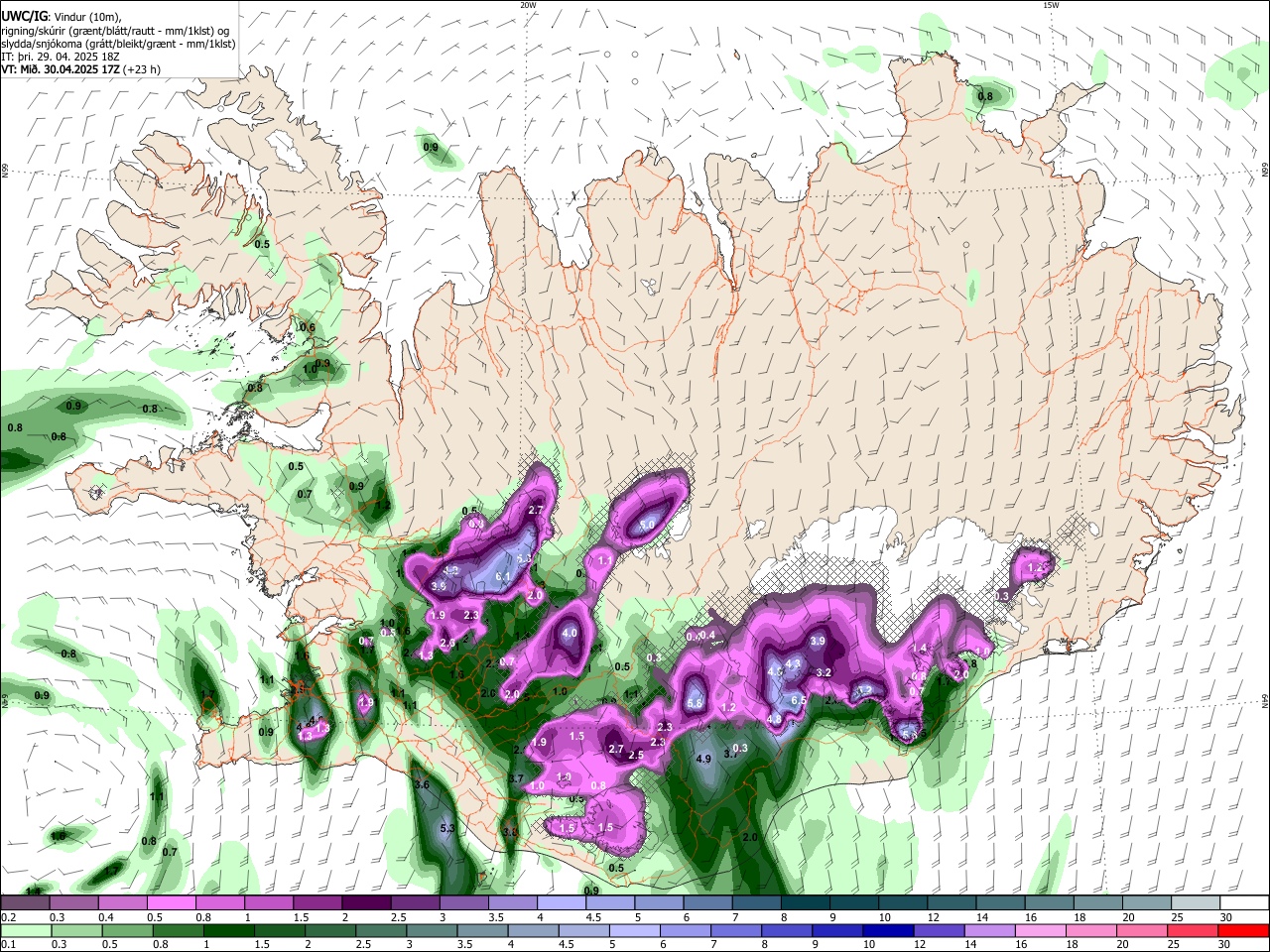Click the "0.4" label on the snow scale
Viewport: 1270px width, 952px height.
[x=106, y=917]
